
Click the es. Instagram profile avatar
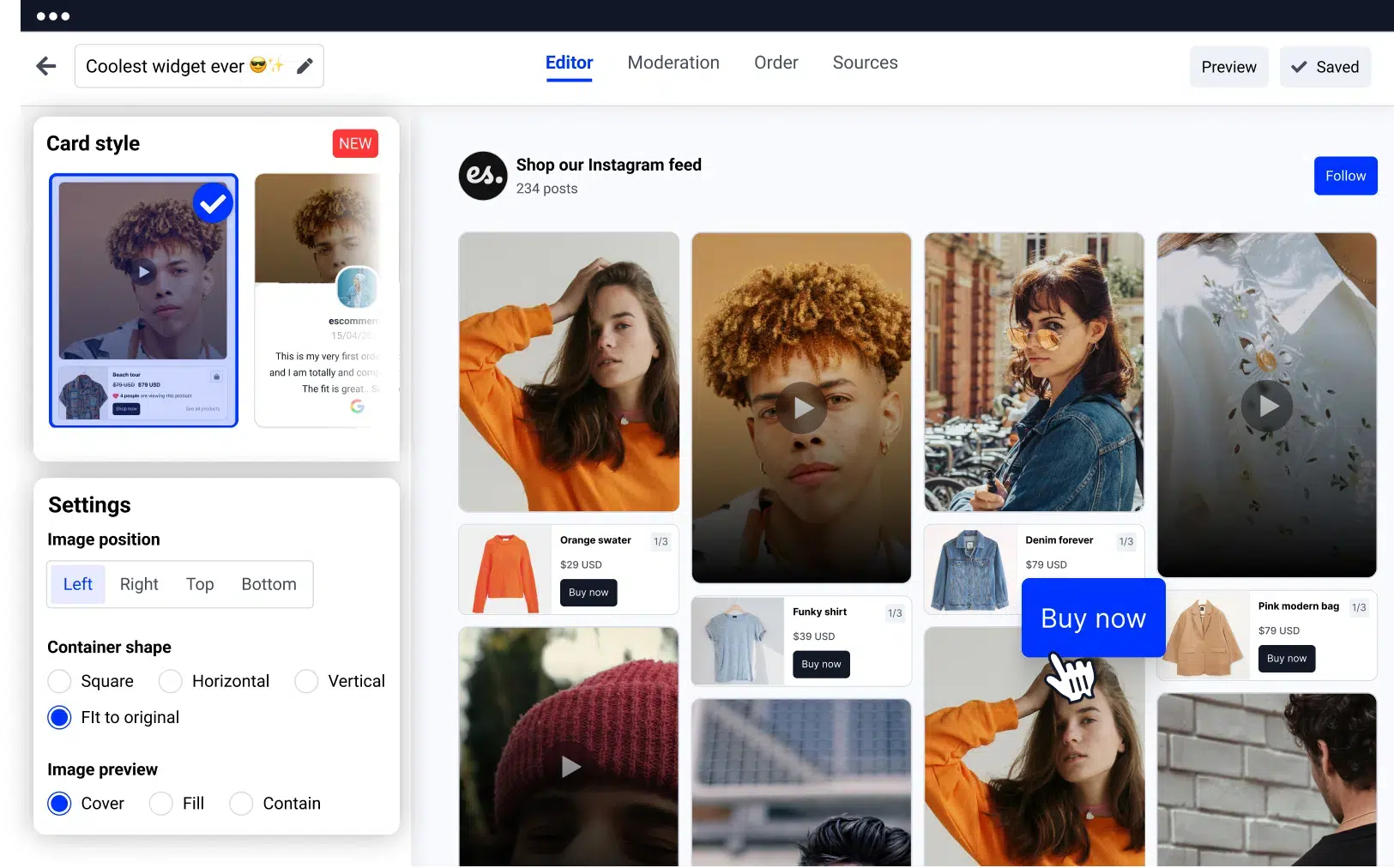coord(482,176)
